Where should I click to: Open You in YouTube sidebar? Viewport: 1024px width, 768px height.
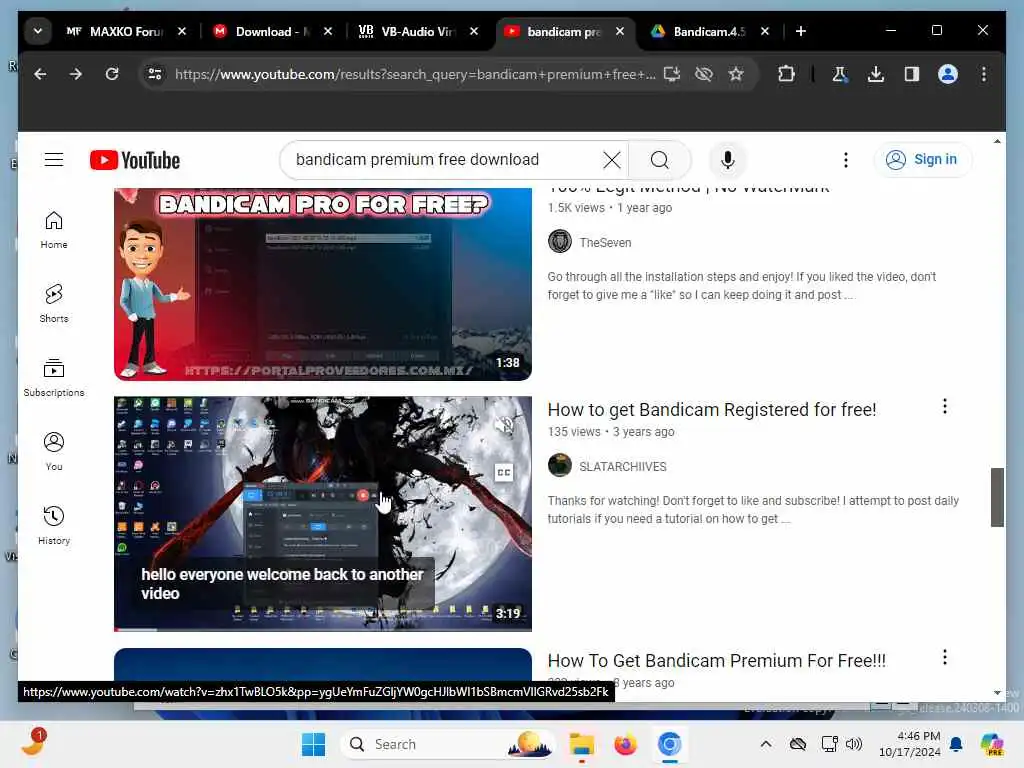coord(54,452)
